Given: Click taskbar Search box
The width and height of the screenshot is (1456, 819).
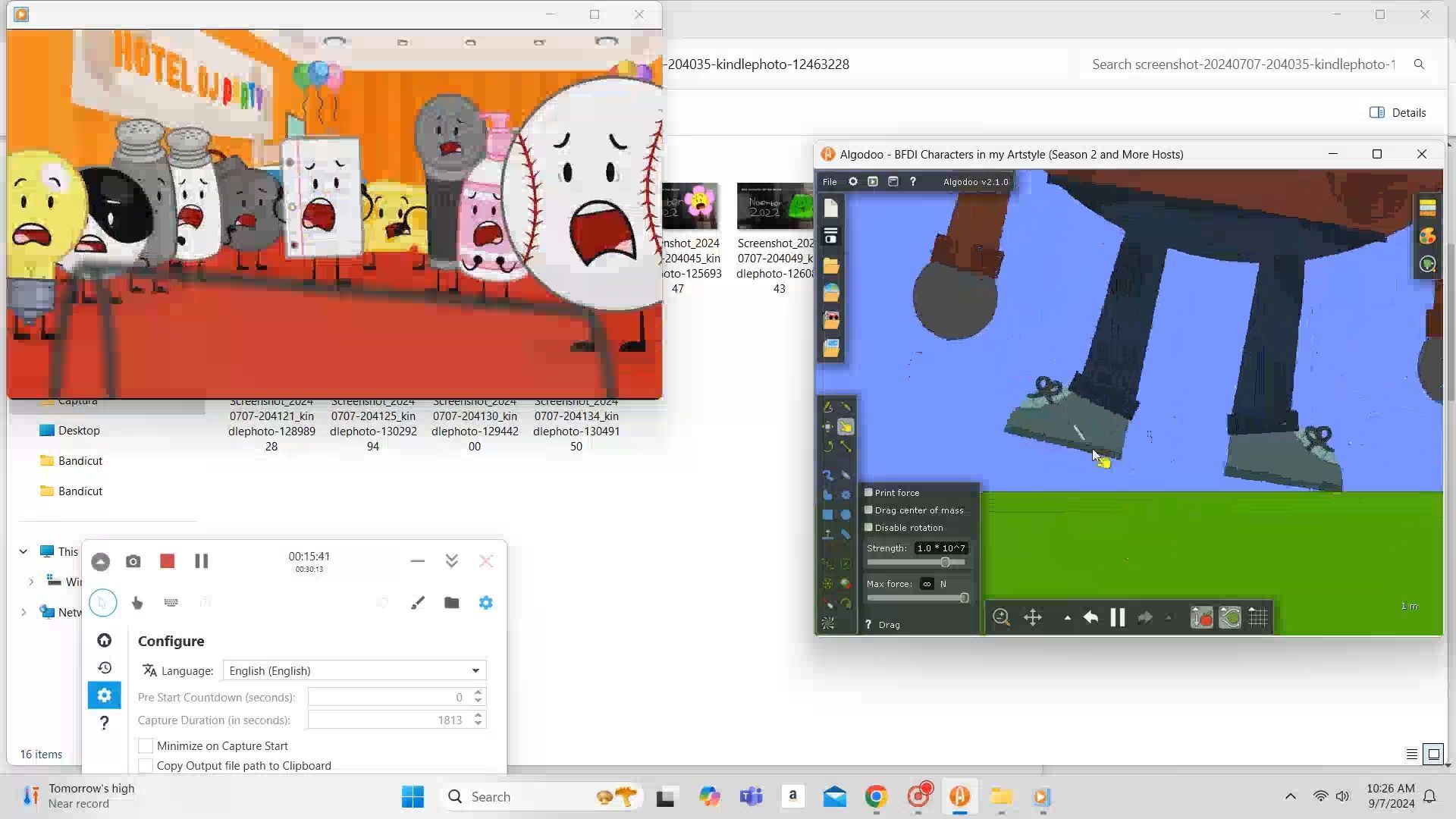Looking at the screenshot, I should pos(542,796).
